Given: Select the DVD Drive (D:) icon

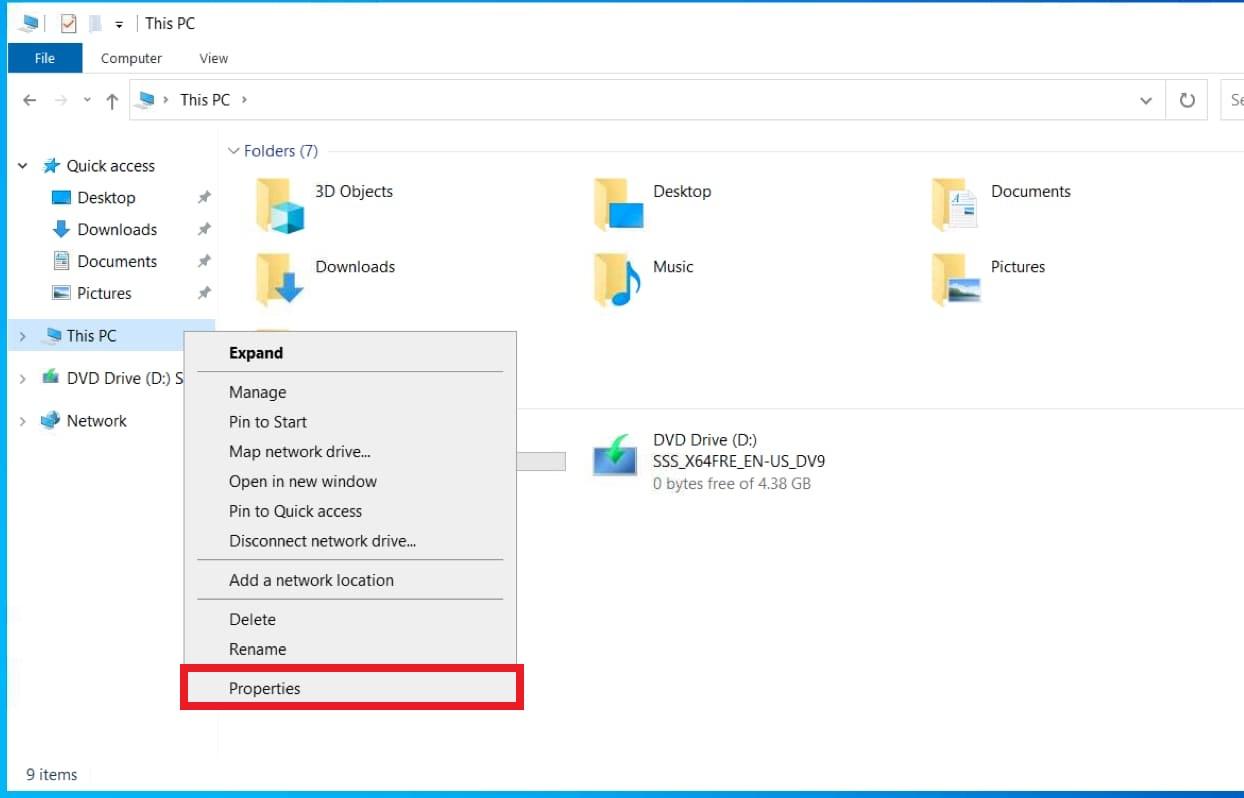Looking at the screenshot, I should (616, 455).
